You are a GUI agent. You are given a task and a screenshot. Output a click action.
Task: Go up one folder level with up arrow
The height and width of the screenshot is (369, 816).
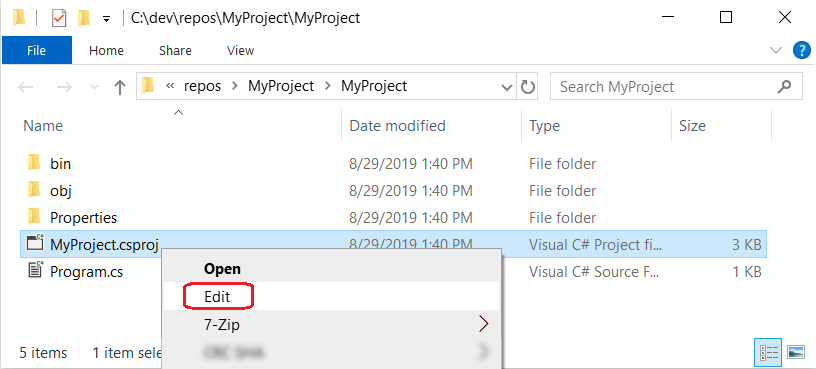tap(120, 87)
